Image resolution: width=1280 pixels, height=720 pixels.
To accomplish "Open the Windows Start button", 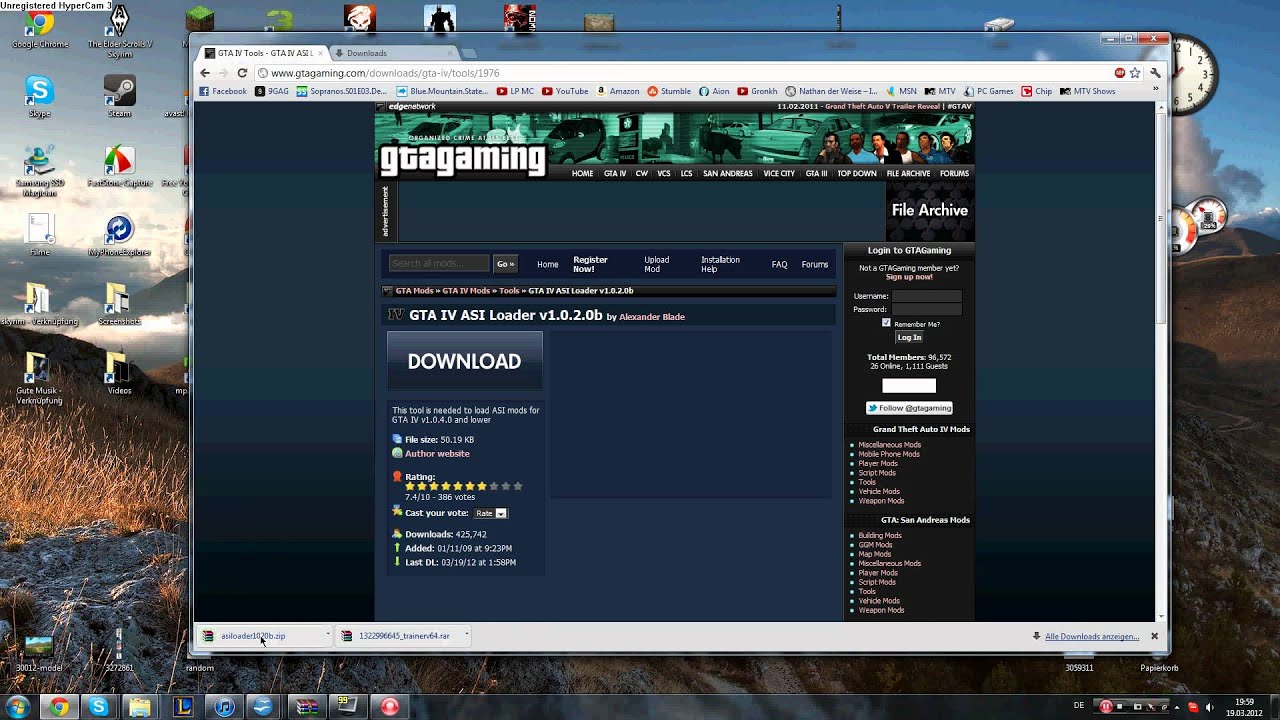I will coord(17,707).
